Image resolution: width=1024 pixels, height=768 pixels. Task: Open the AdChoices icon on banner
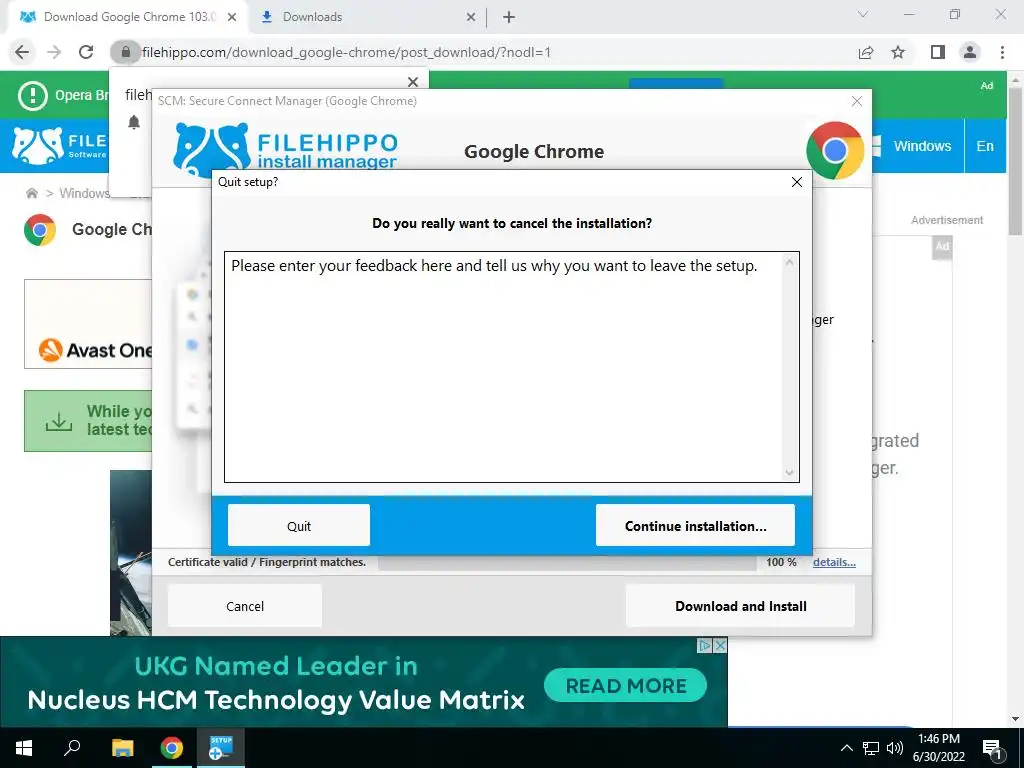coord(705,645)
